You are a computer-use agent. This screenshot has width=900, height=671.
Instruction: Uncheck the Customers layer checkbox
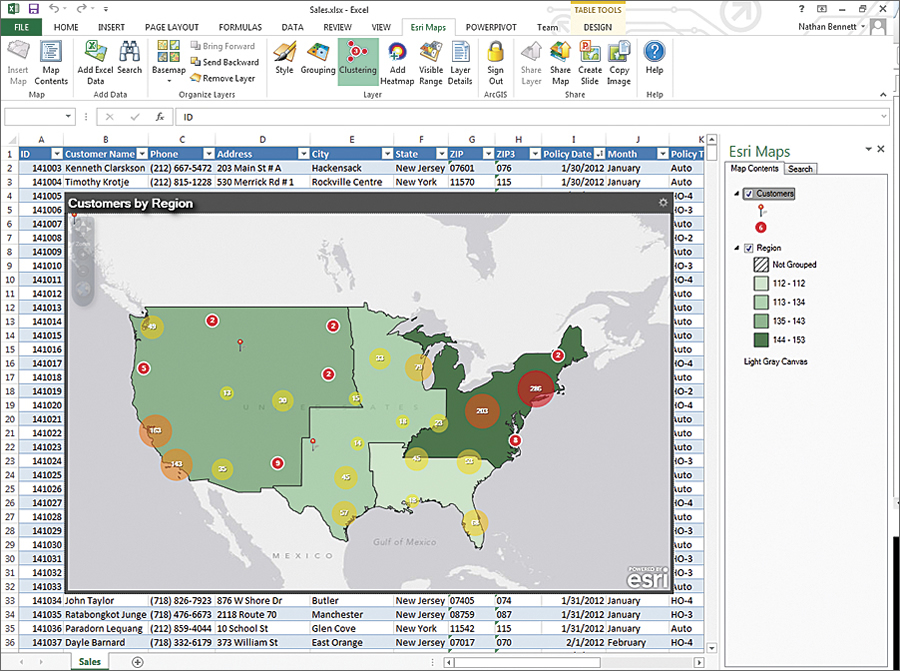point(748,194)
